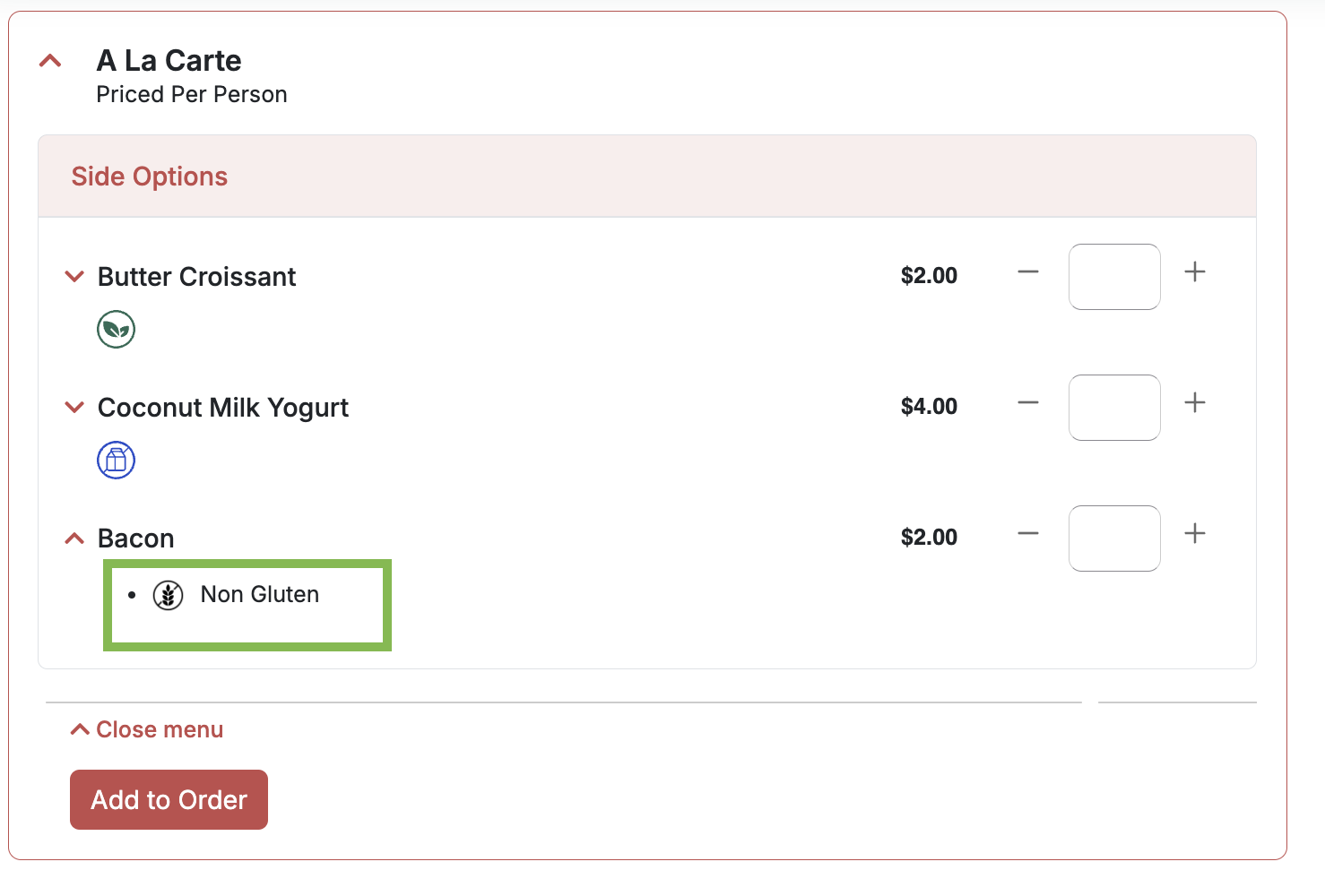Viewport: 1325px width, 896px height.
Task: Increase Bacon quantity with plus
Action: click(x=1195, y=533)
